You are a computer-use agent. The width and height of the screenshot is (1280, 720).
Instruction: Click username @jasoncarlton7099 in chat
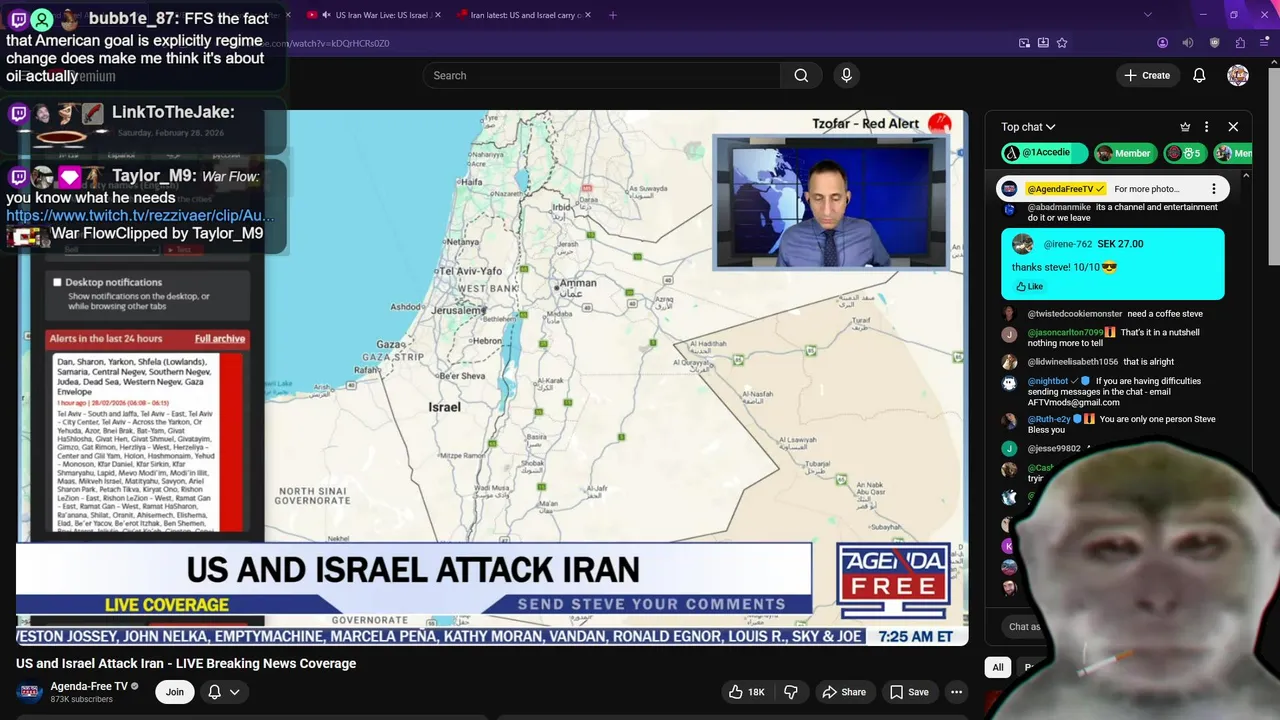(x=1065, y=333)
